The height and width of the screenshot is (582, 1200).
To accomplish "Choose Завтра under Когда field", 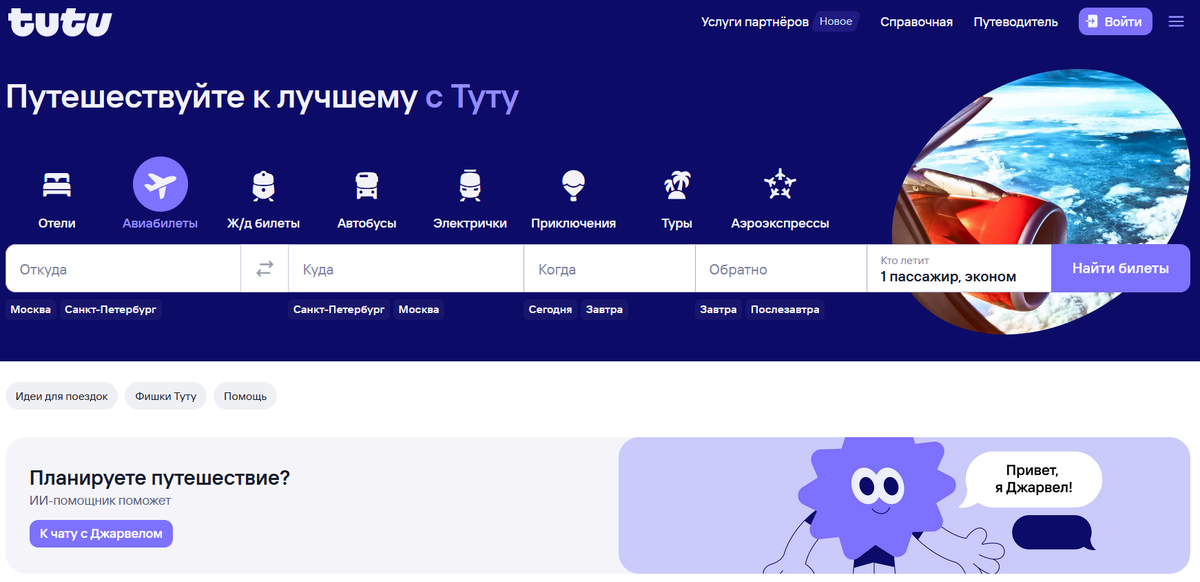I will pos(605,310).
